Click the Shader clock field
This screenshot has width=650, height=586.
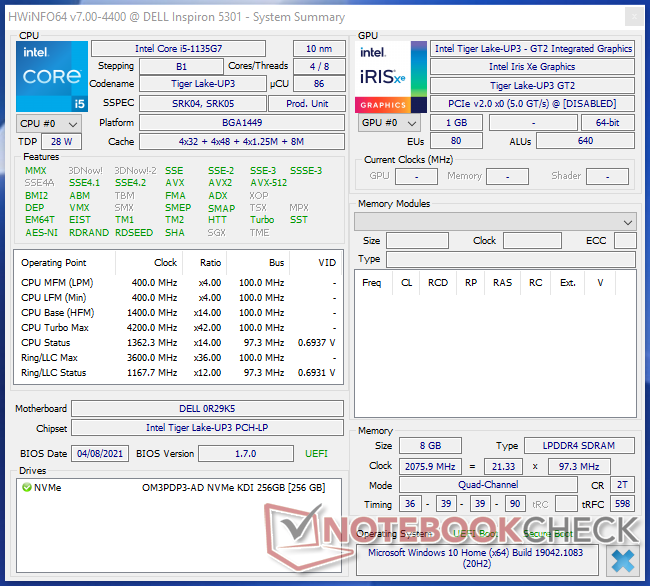pos(608,176)
